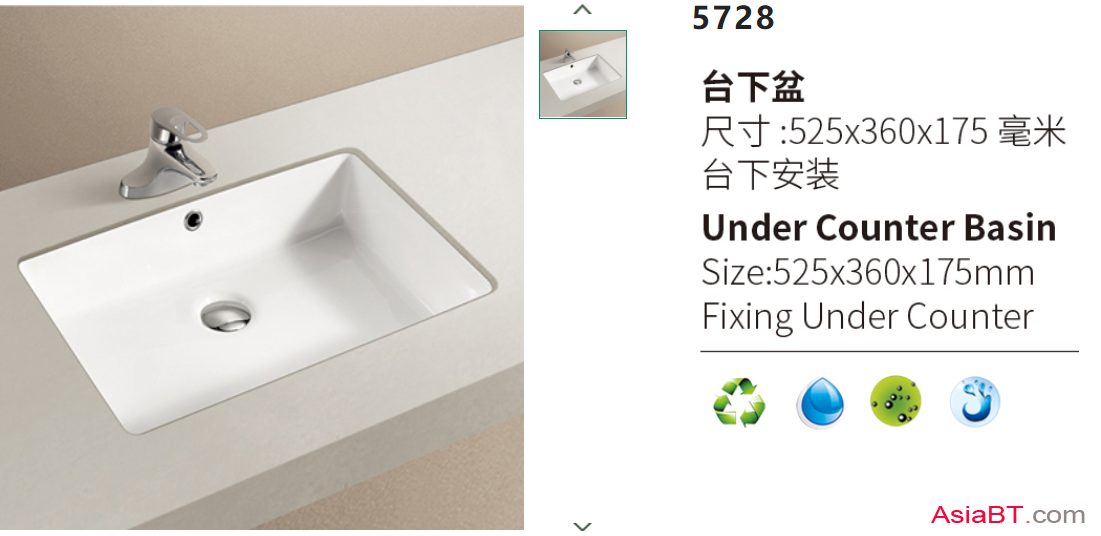Select the small basin thumbnail
Screen dimensions: 1101x536
point(583,74)
